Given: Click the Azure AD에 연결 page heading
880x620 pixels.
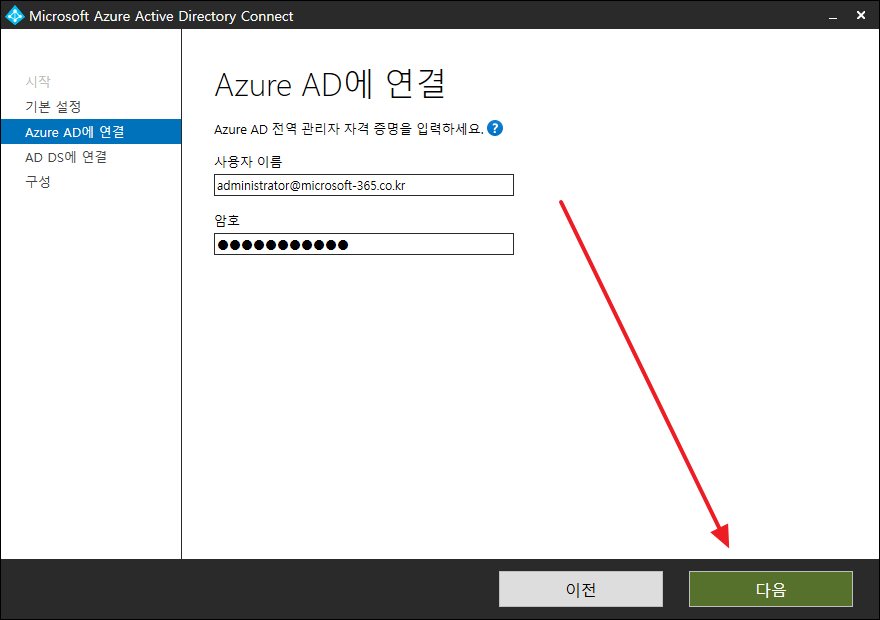Looking at the screenshot, I should [330, 84].
